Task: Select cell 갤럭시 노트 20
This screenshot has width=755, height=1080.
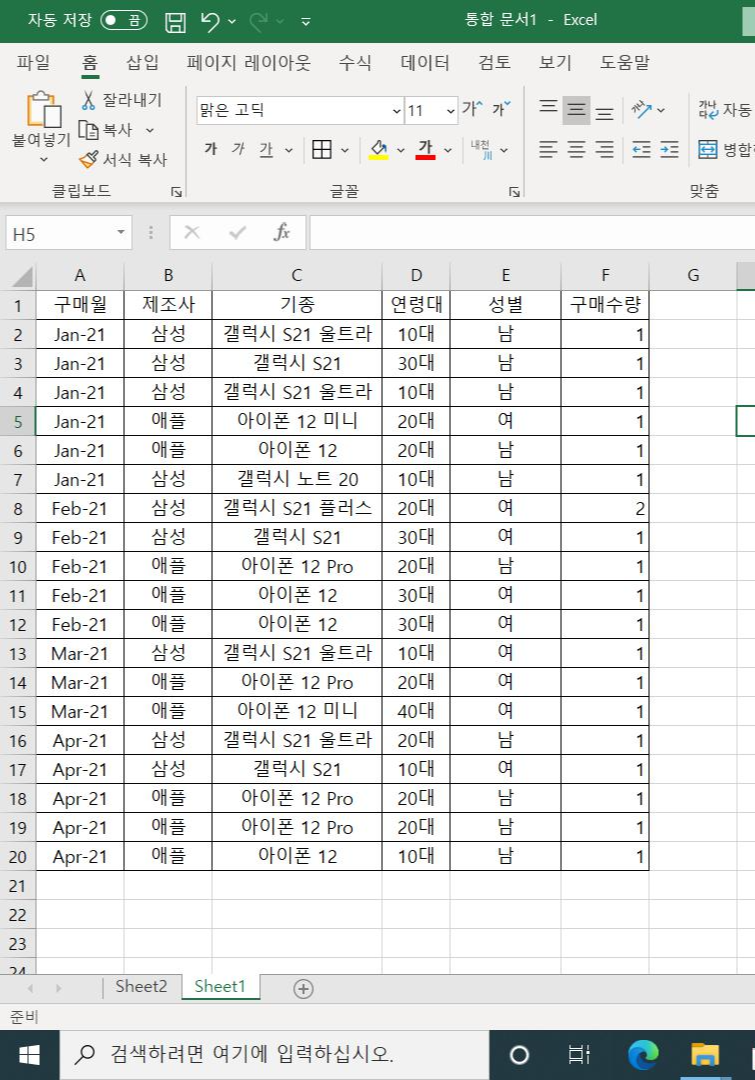Action: 297,479
